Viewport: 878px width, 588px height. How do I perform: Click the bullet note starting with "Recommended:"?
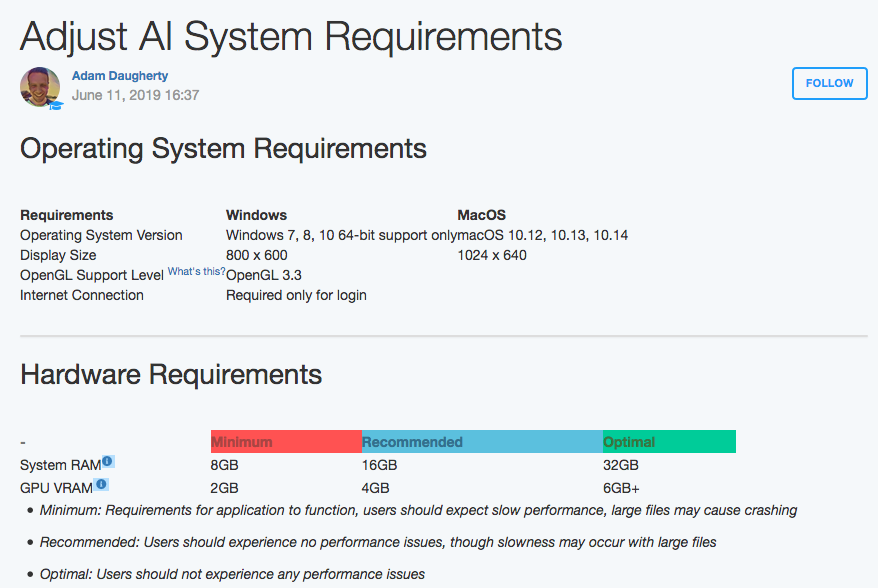378,543
